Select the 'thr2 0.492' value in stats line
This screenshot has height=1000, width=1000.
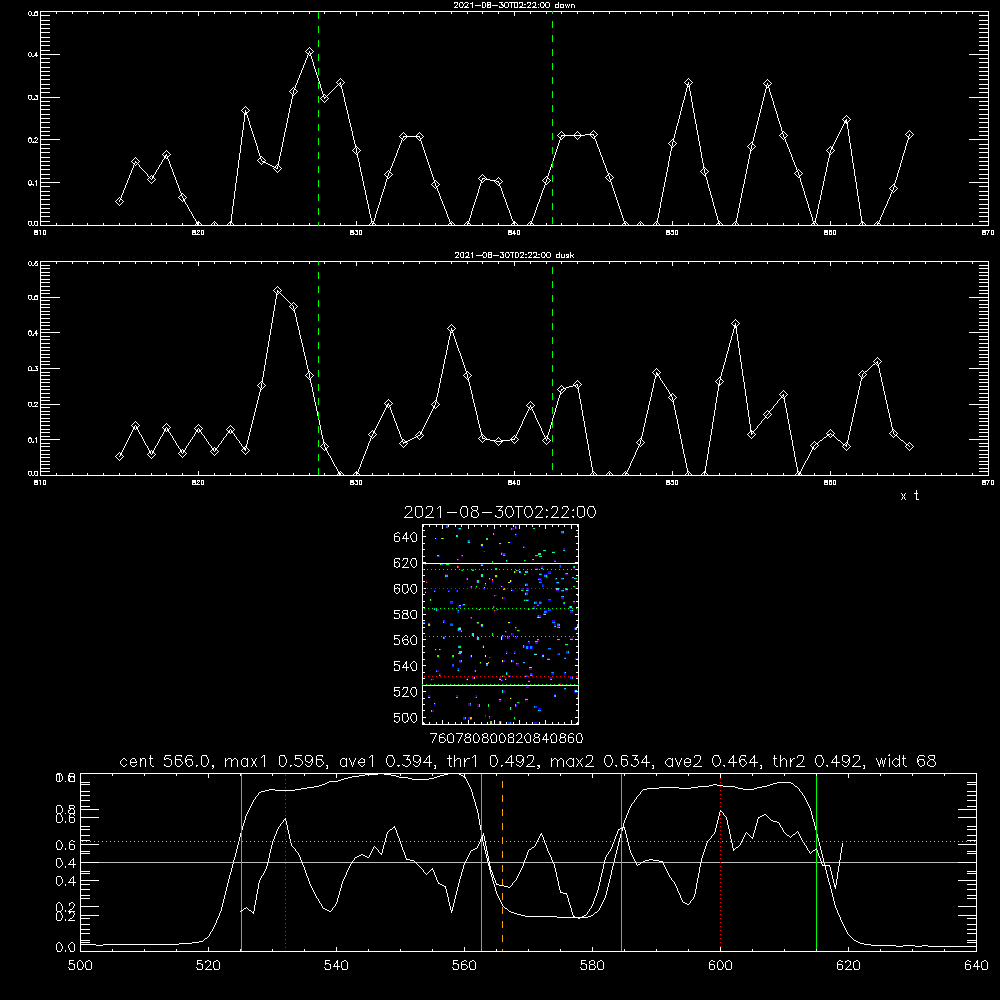click(818, 761)
